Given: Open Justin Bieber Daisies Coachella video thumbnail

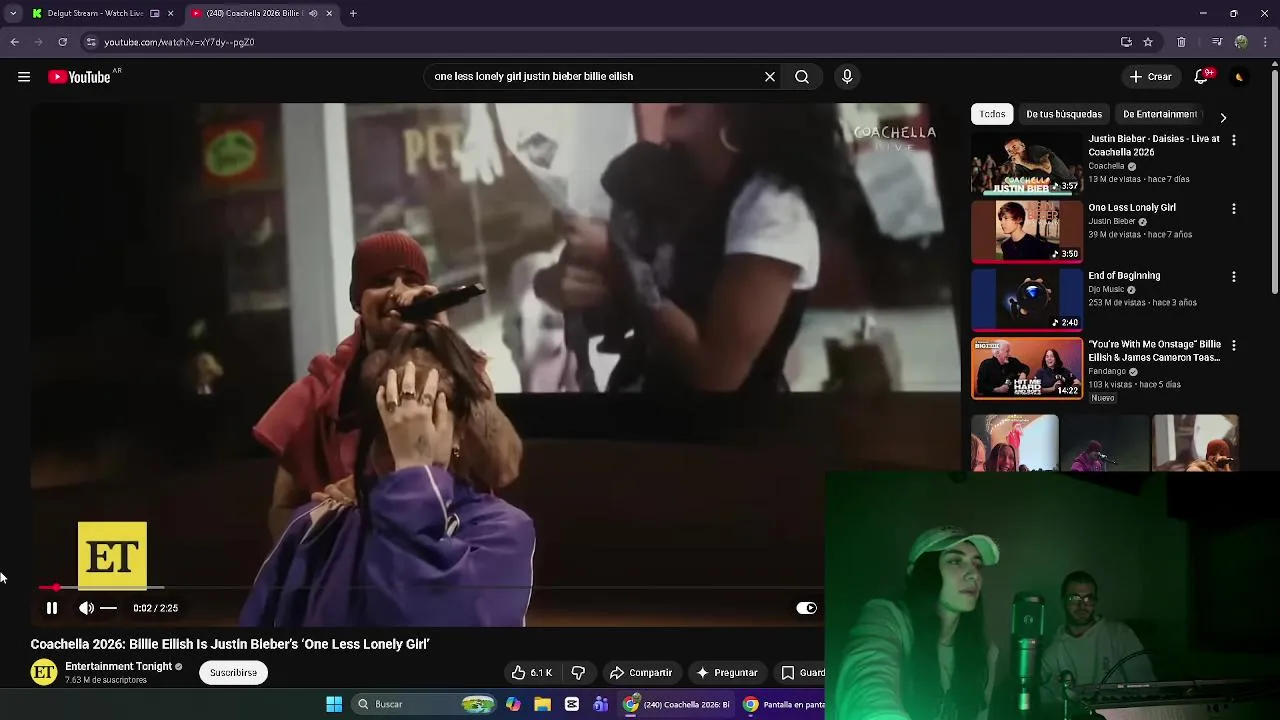Looking at the screenshot, I should (x=1027, y=163).
